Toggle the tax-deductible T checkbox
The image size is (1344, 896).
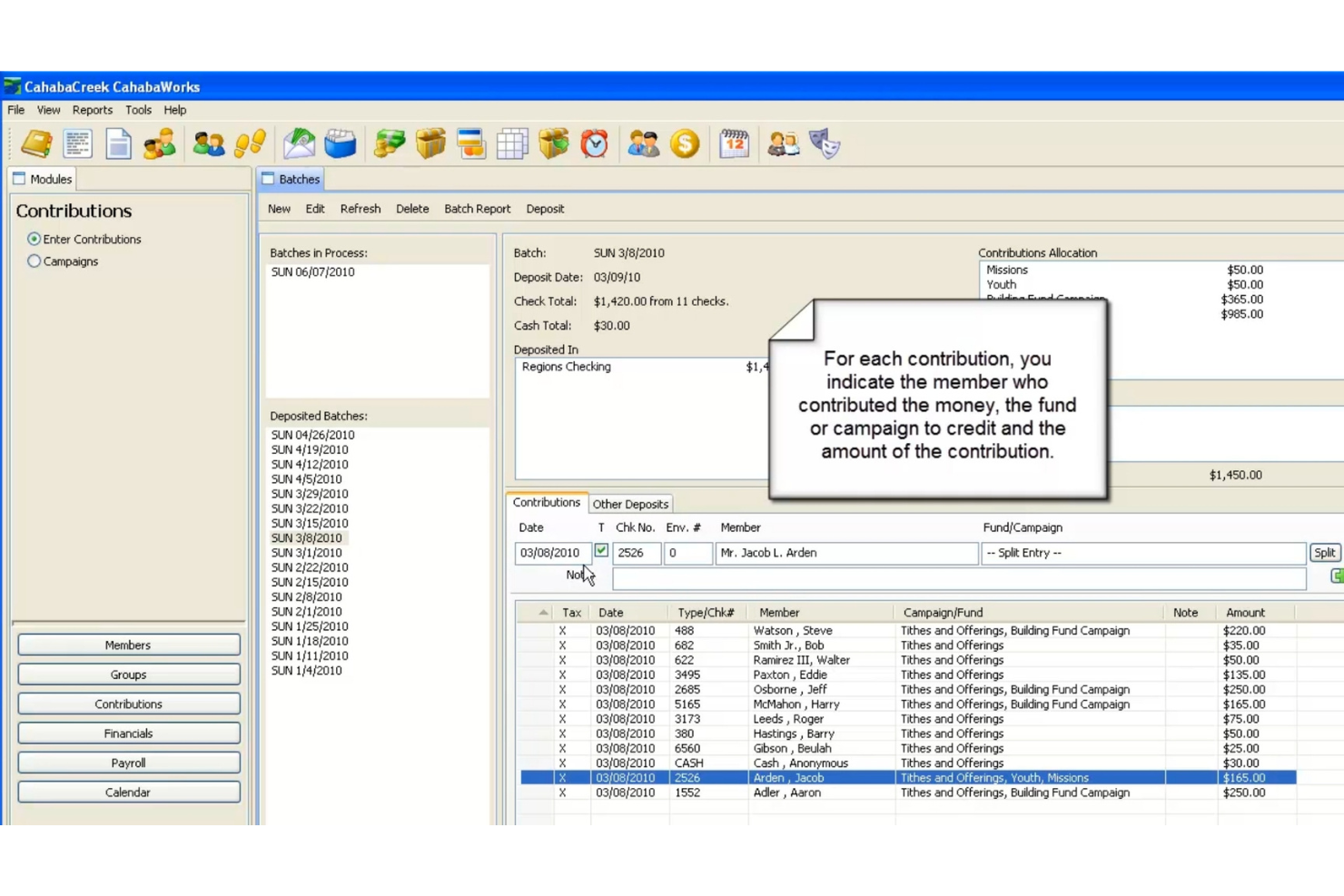[x=601, y=550]
